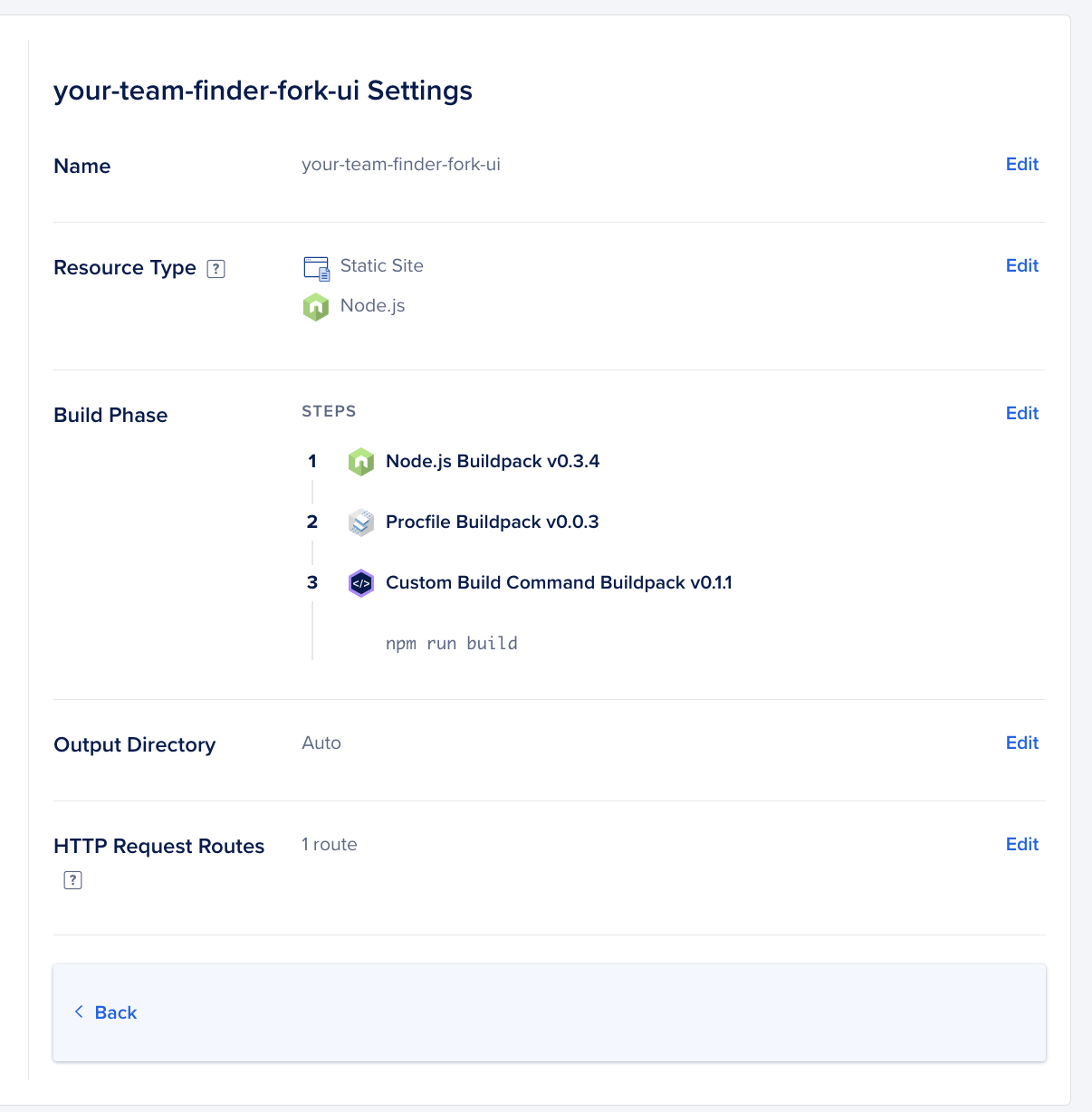Go Back to the previous page

[115, 1012]
